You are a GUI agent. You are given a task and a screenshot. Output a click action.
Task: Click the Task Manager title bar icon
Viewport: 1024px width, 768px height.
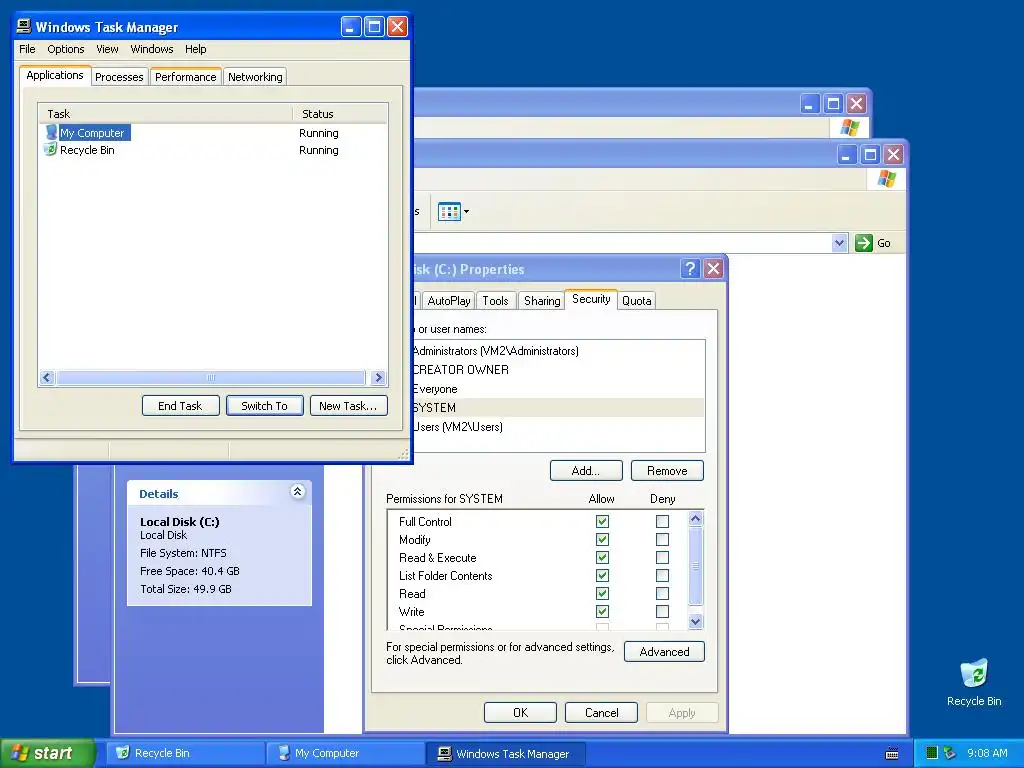click(x=24, y=26)
